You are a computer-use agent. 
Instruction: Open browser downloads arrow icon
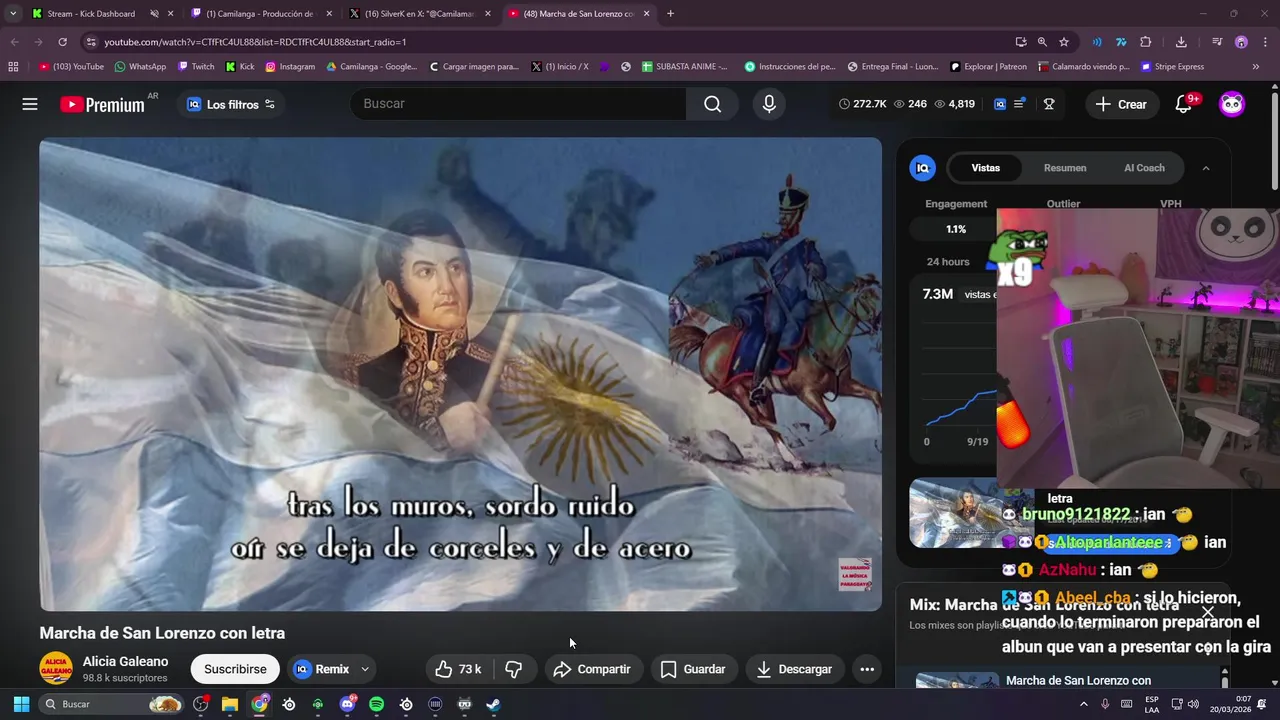[1181, 42]
